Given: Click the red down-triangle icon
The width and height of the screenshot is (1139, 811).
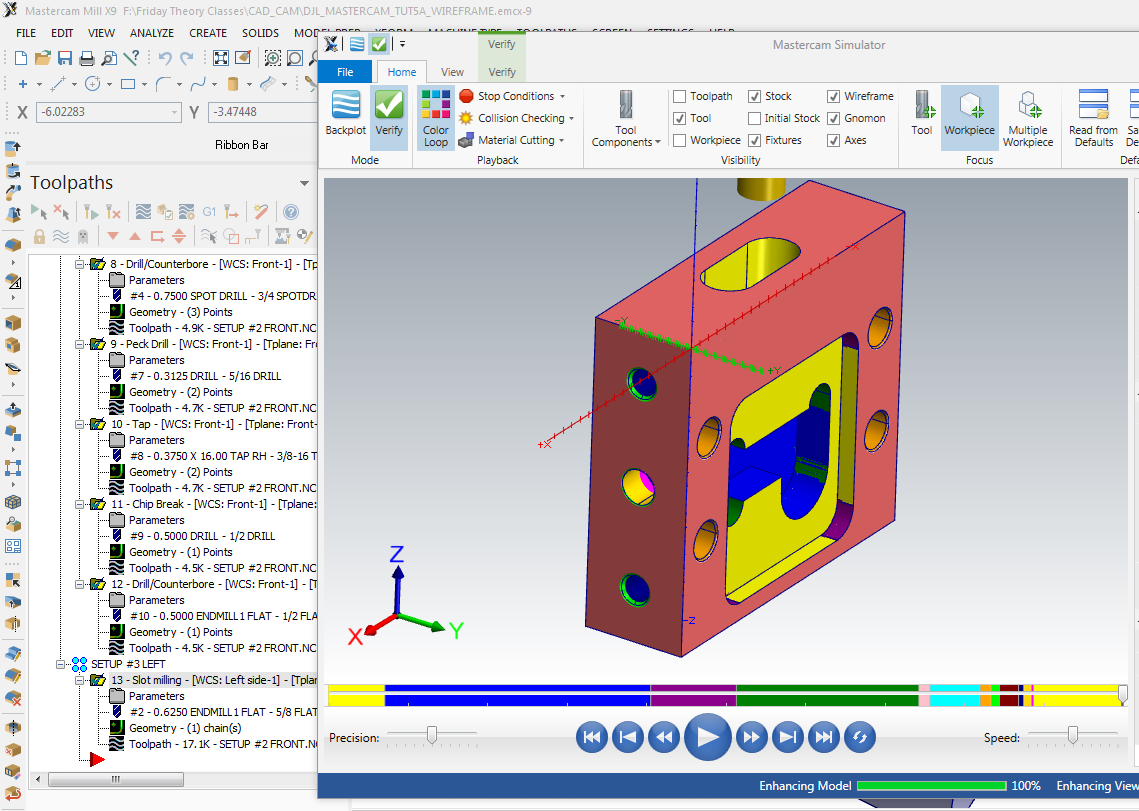Looking at the screenshot, I should (x=113, y=236).
